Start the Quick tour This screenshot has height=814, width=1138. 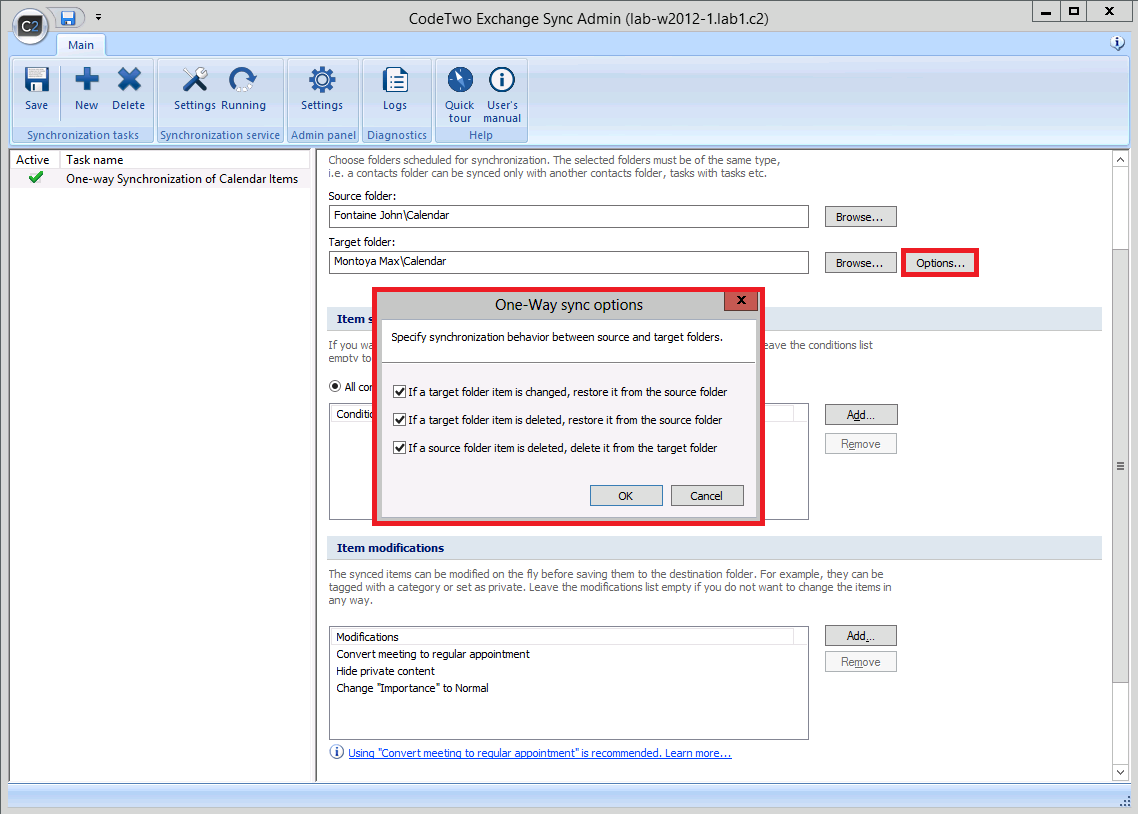tap(459, 94)
